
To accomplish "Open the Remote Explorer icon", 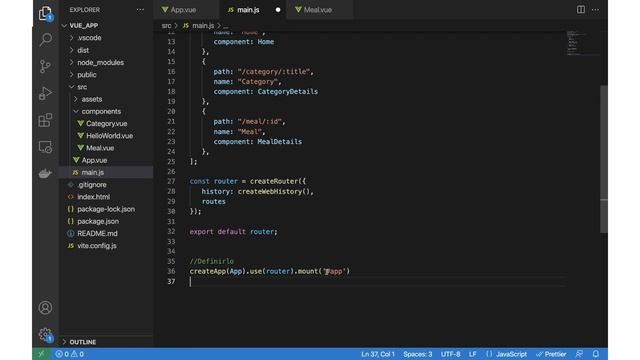I will [45, 147].
